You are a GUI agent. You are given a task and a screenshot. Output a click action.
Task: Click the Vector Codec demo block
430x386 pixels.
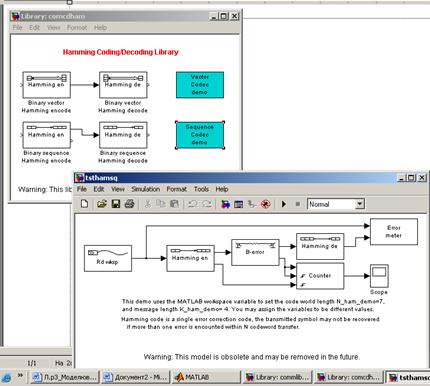[x=200, y=85]
